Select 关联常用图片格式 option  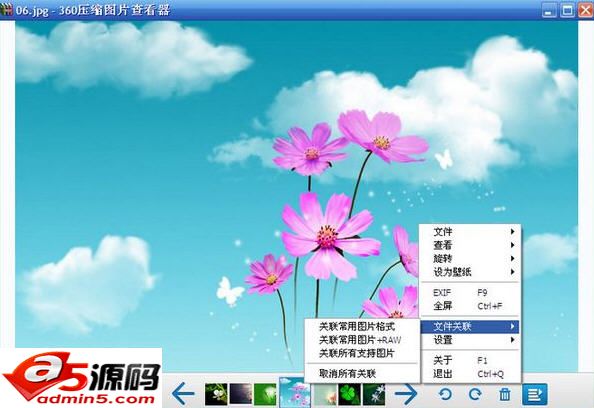(362, 327)
